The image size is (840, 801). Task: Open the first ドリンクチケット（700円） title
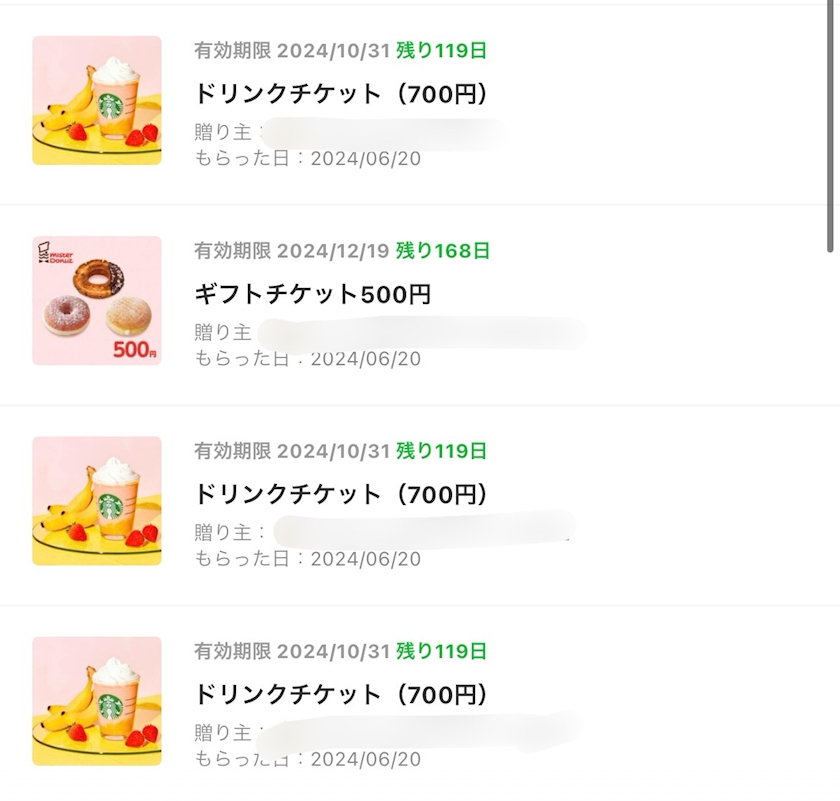click(340, 95)
